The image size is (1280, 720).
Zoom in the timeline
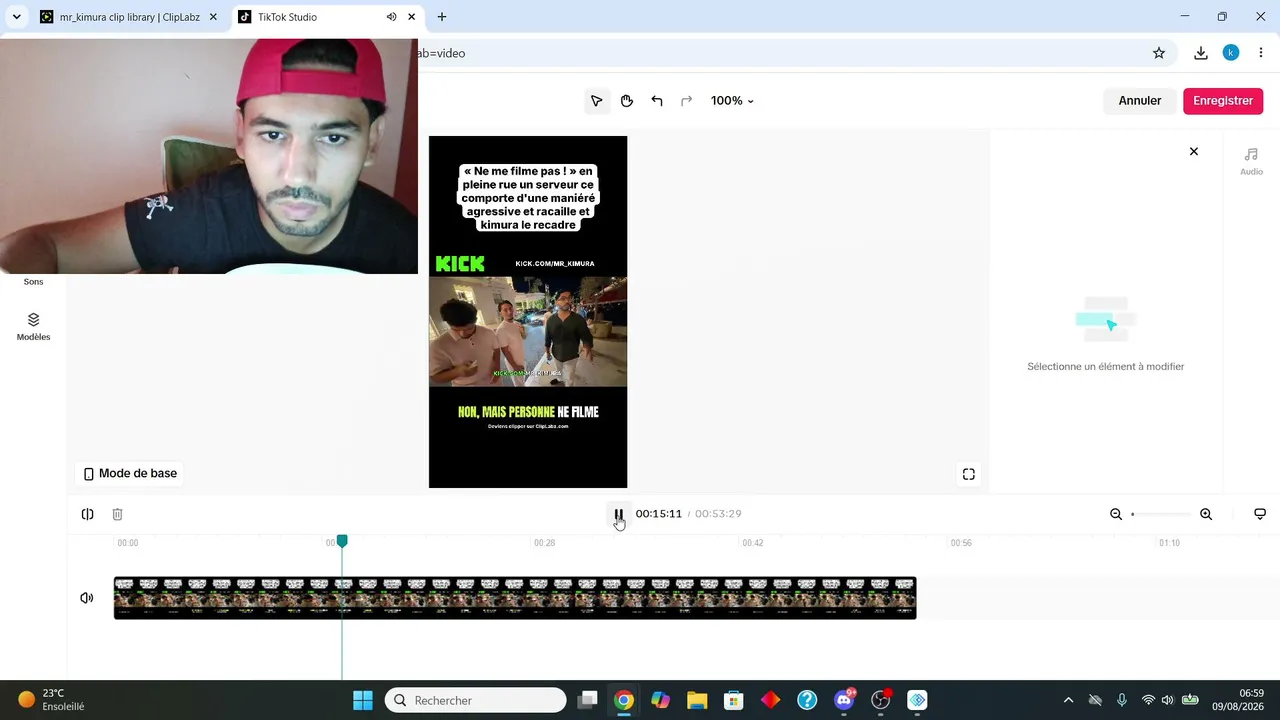pos(1206,514)
